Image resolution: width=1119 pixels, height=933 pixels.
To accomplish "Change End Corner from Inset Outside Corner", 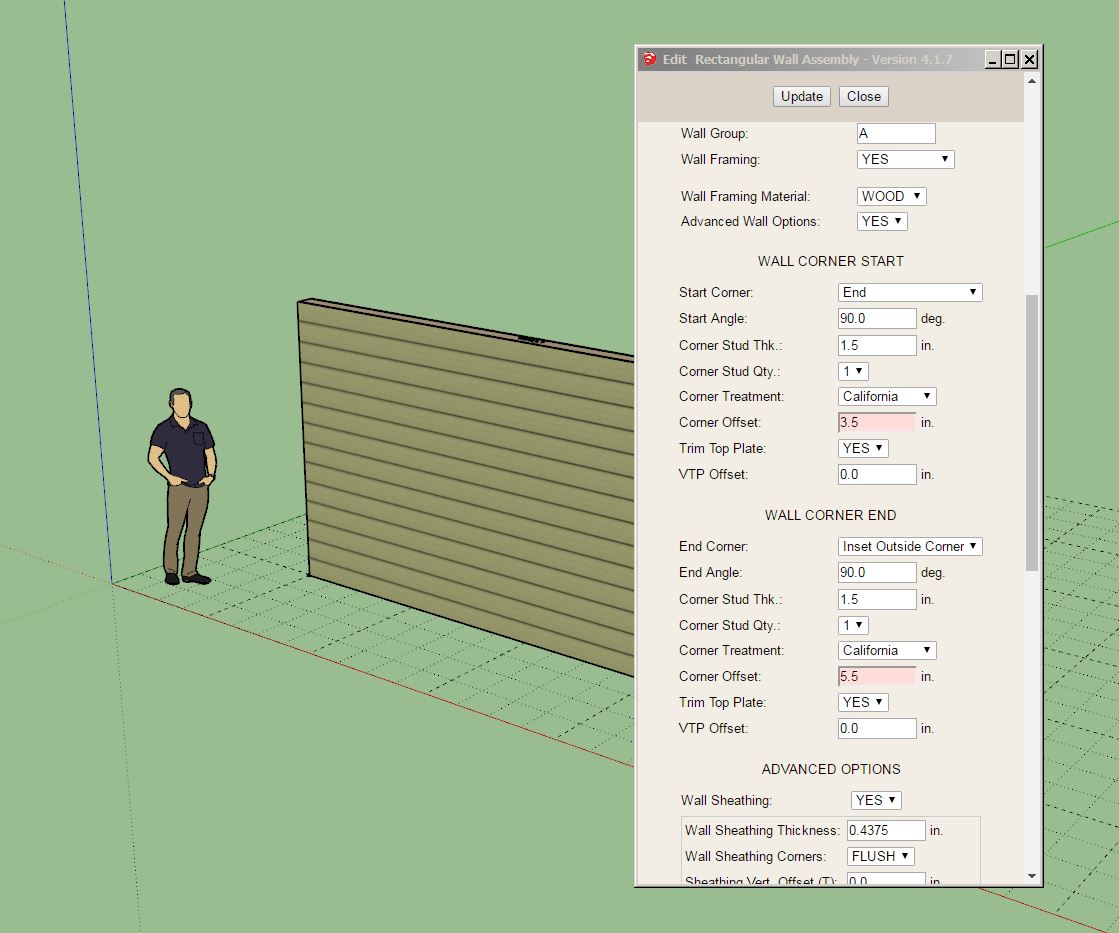I will click(910, 546).
